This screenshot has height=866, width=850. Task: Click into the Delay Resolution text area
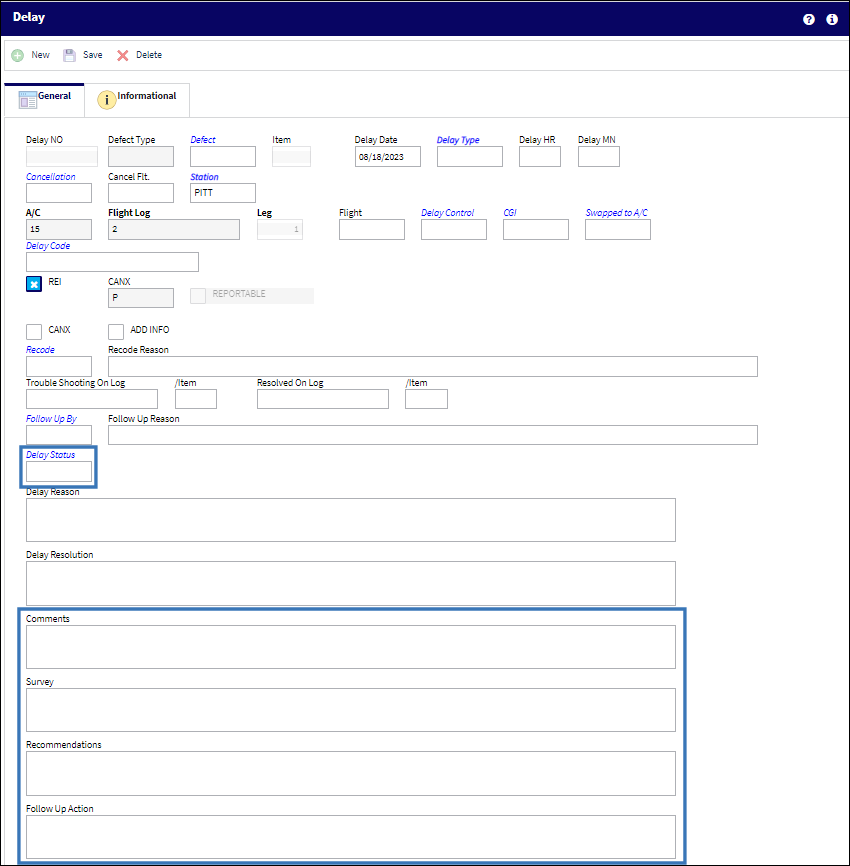click(351, 583)
